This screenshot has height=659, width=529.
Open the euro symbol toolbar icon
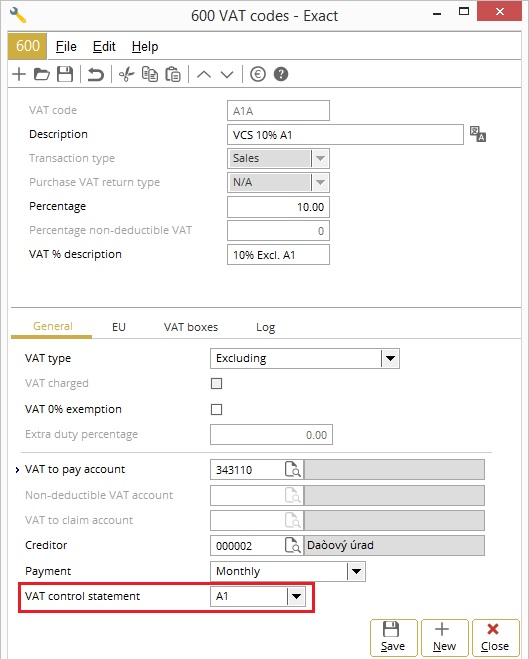(x=258, y=74)
